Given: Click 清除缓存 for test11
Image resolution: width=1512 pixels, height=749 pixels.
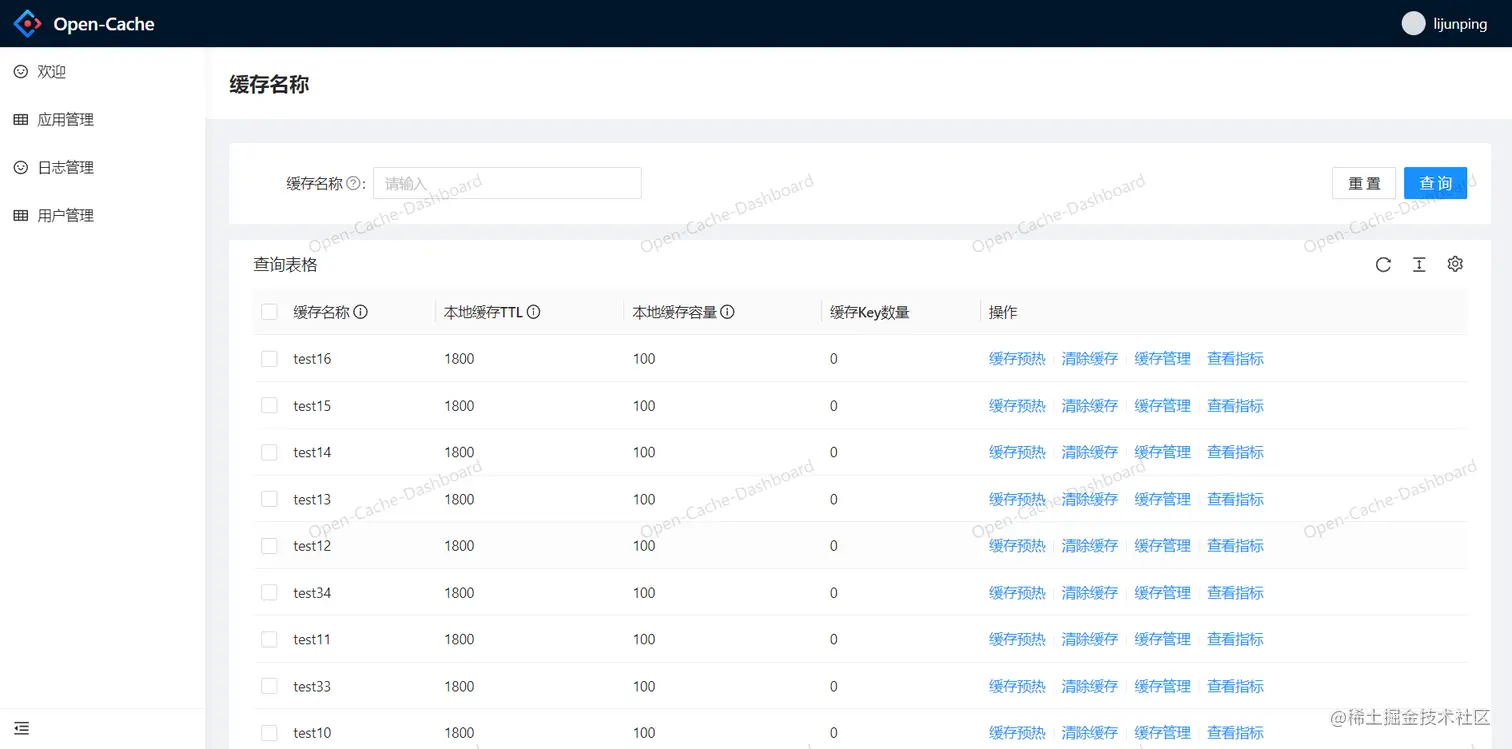Looking at the screenshot, I should click(1090, 639).
